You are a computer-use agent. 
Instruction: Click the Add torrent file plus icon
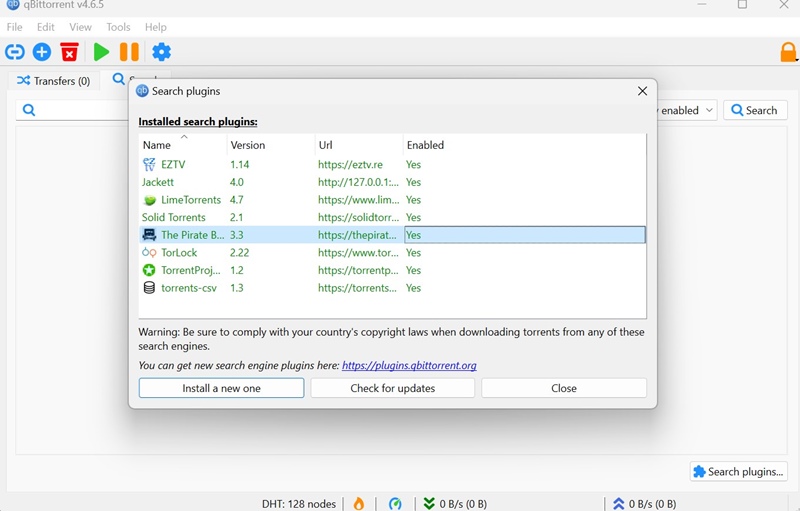(x=42, y=52)
